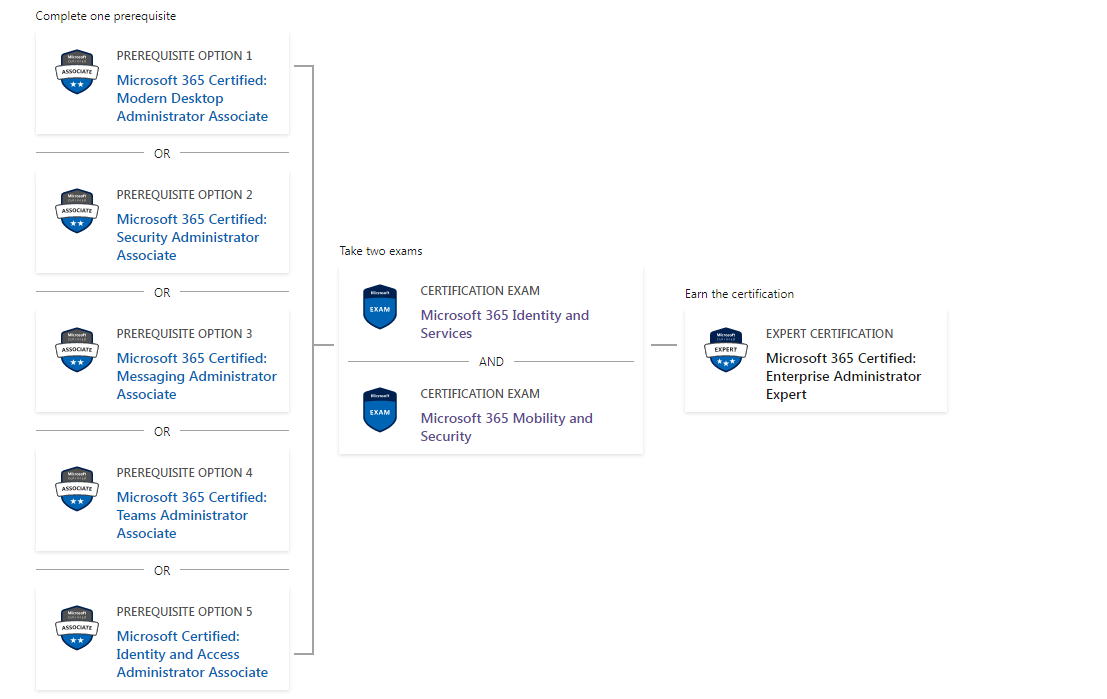This screenshot has height=699, width=1107.
Task: Open Microsoft 365 Mobility and Security exam
Action: 507,427
